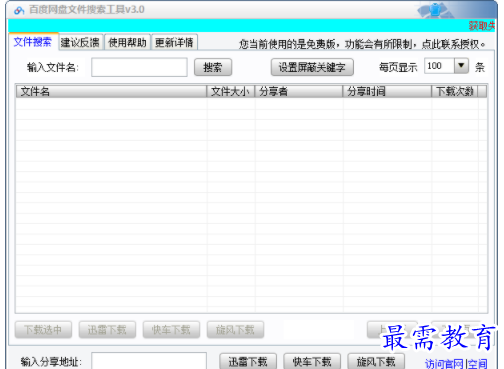
Task: Click 旋风下载 button below the results list
Action: tap(235, 330)
